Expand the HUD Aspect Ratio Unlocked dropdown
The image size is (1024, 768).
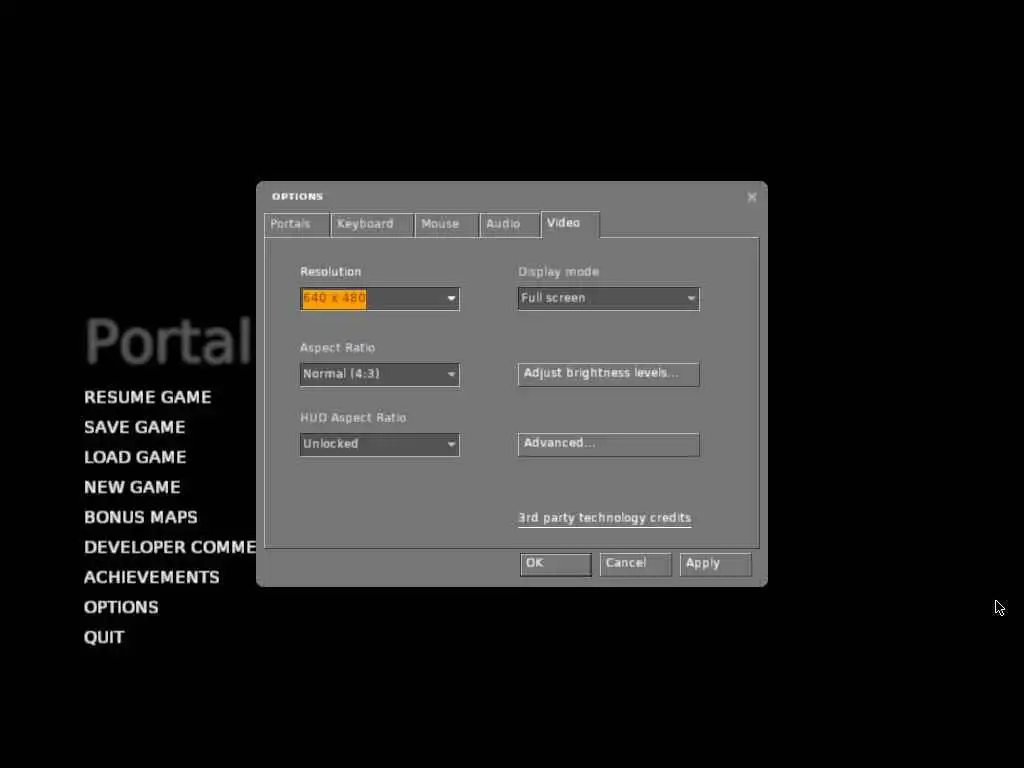[x=380, y=445]
